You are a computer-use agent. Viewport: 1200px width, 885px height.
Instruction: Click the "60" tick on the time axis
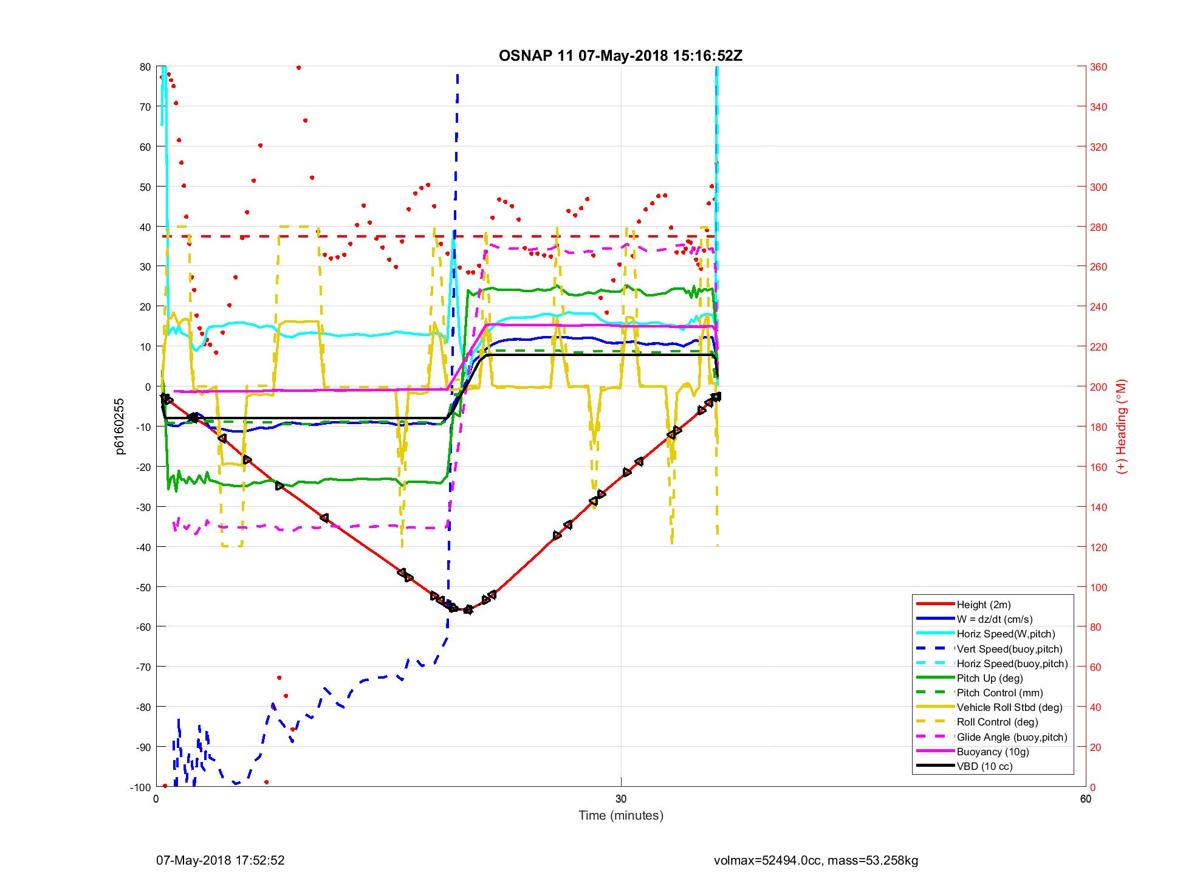coord(1085,799)
